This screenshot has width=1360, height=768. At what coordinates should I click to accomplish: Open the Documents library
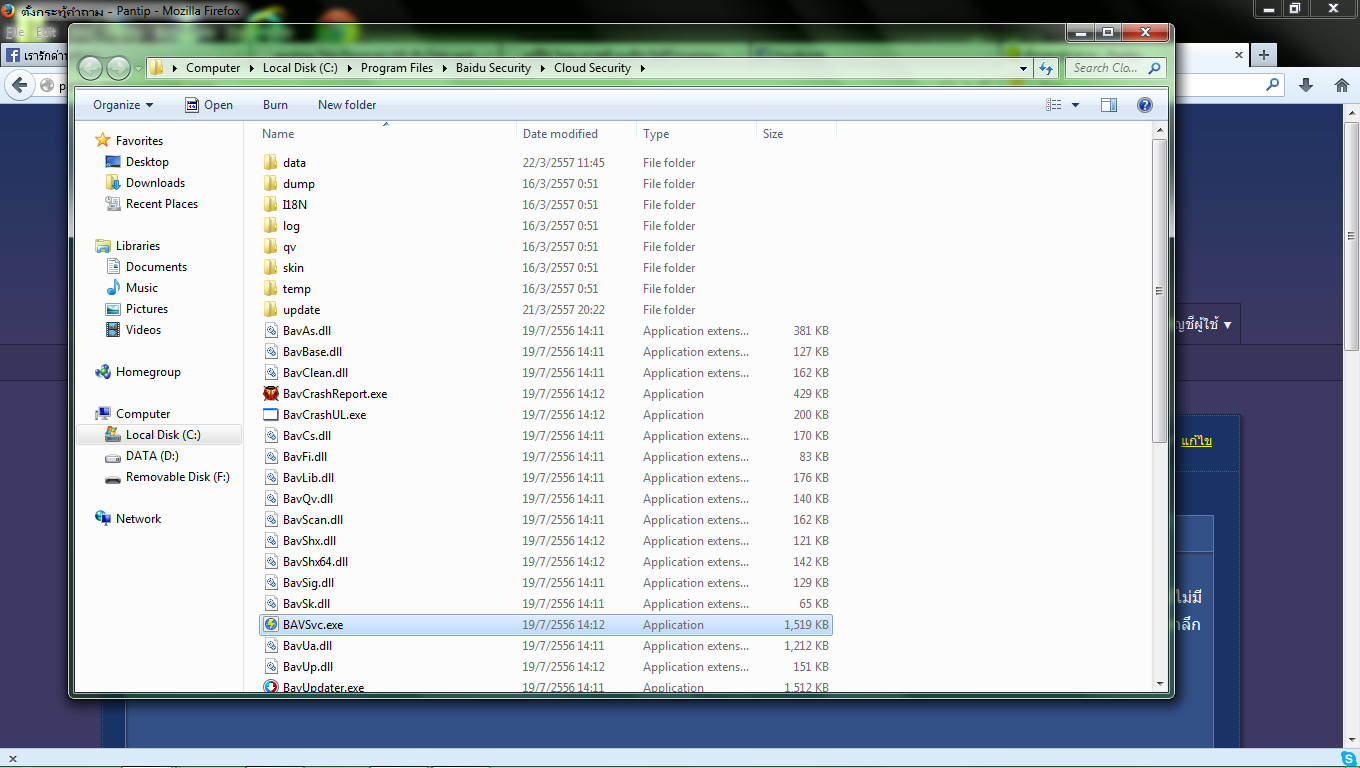click(156, 267)
